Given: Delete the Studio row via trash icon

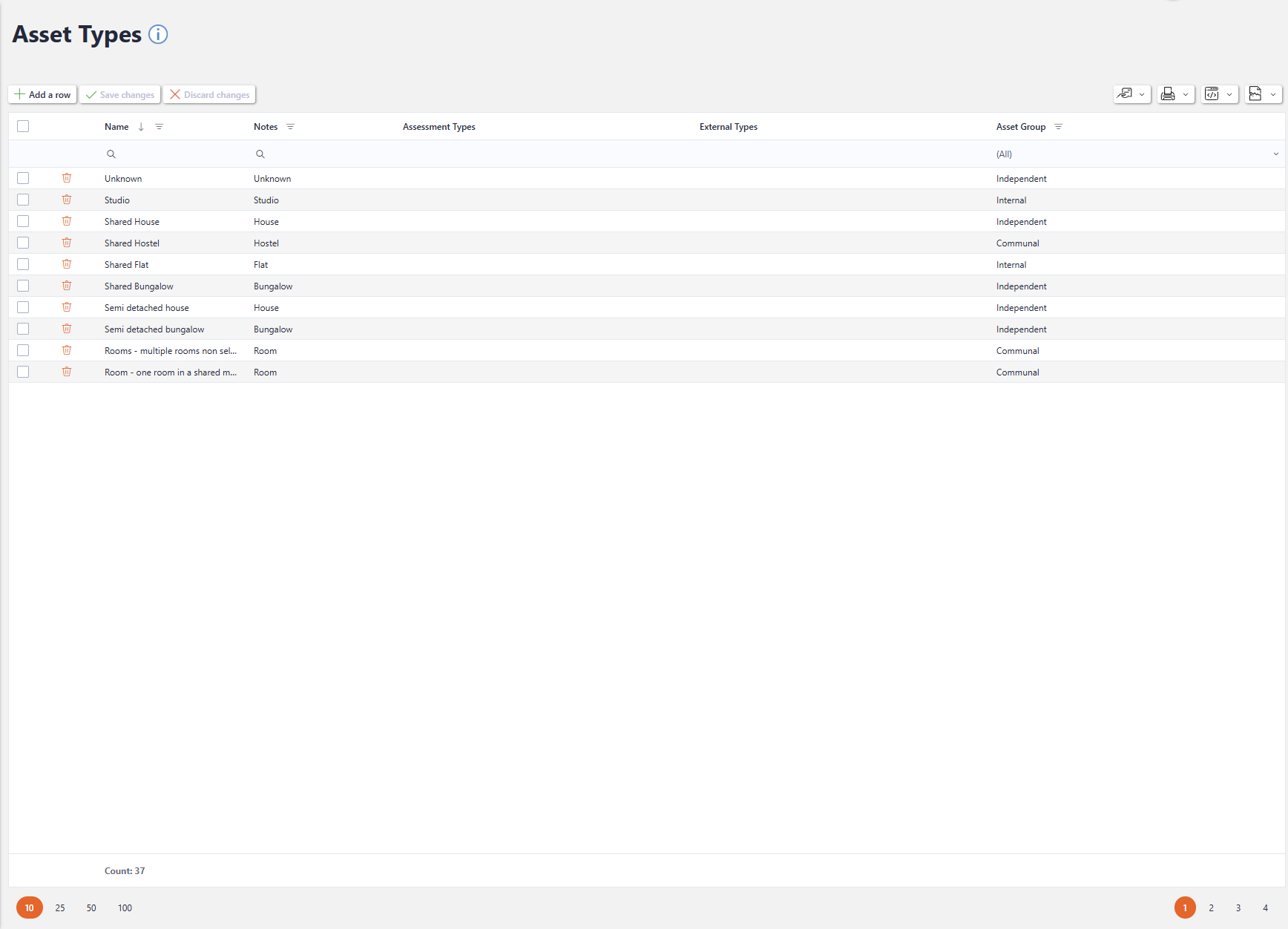Looking at the screenshot, I should pyautogui.click(x=67, y=200).
